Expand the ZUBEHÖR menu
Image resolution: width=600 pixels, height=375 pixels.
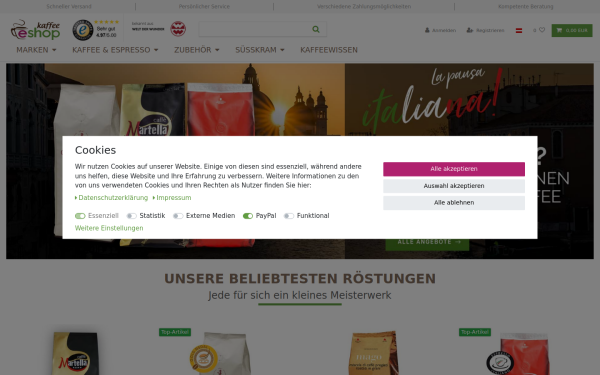tap(197, 50)
